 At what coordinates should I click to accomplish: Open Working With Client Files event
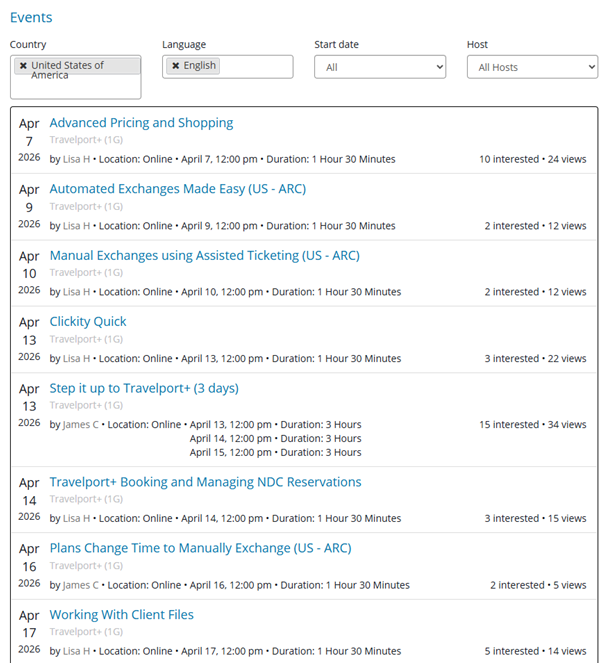(x=122, y=614)
